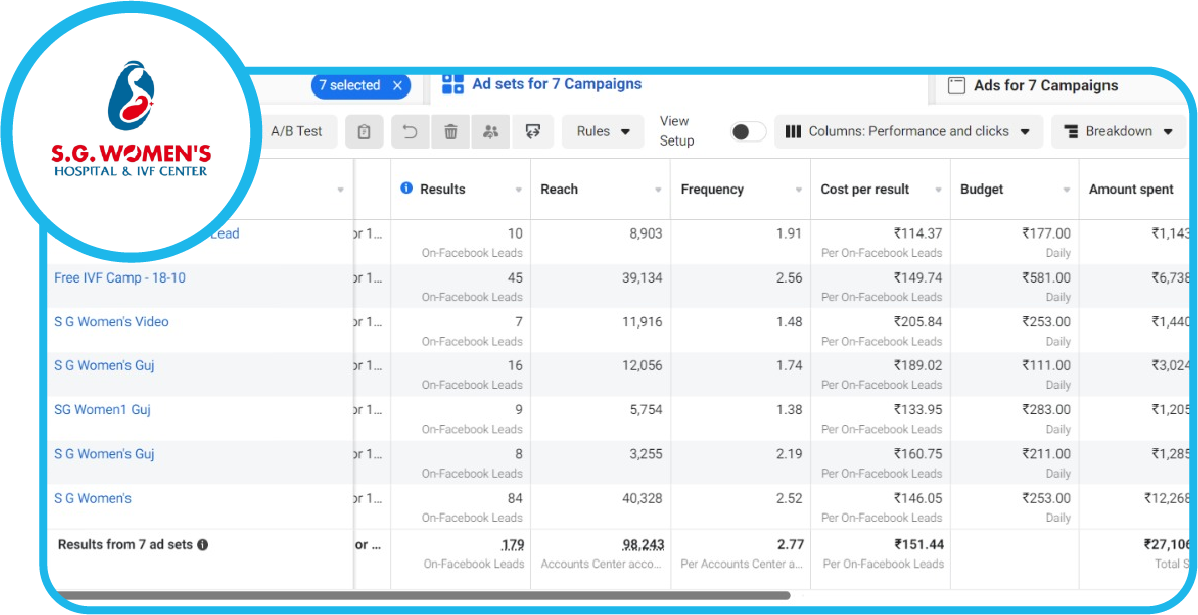Click the trash delete icon

(x=451, y=131)
